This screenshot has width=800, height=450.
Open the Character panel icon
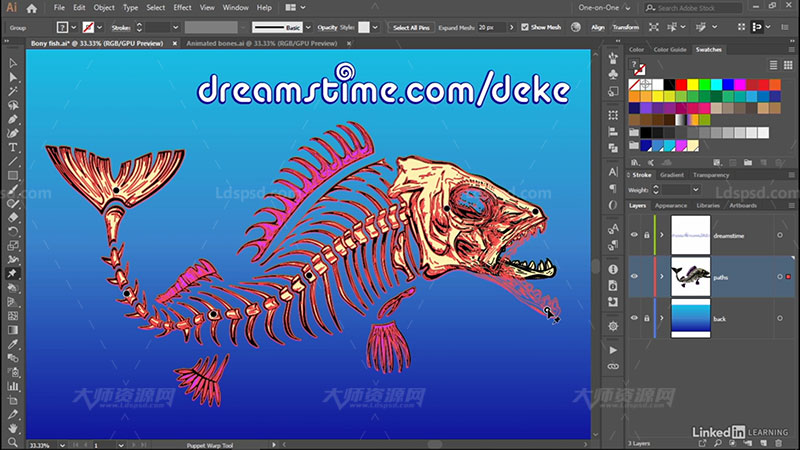click(613, 172)
